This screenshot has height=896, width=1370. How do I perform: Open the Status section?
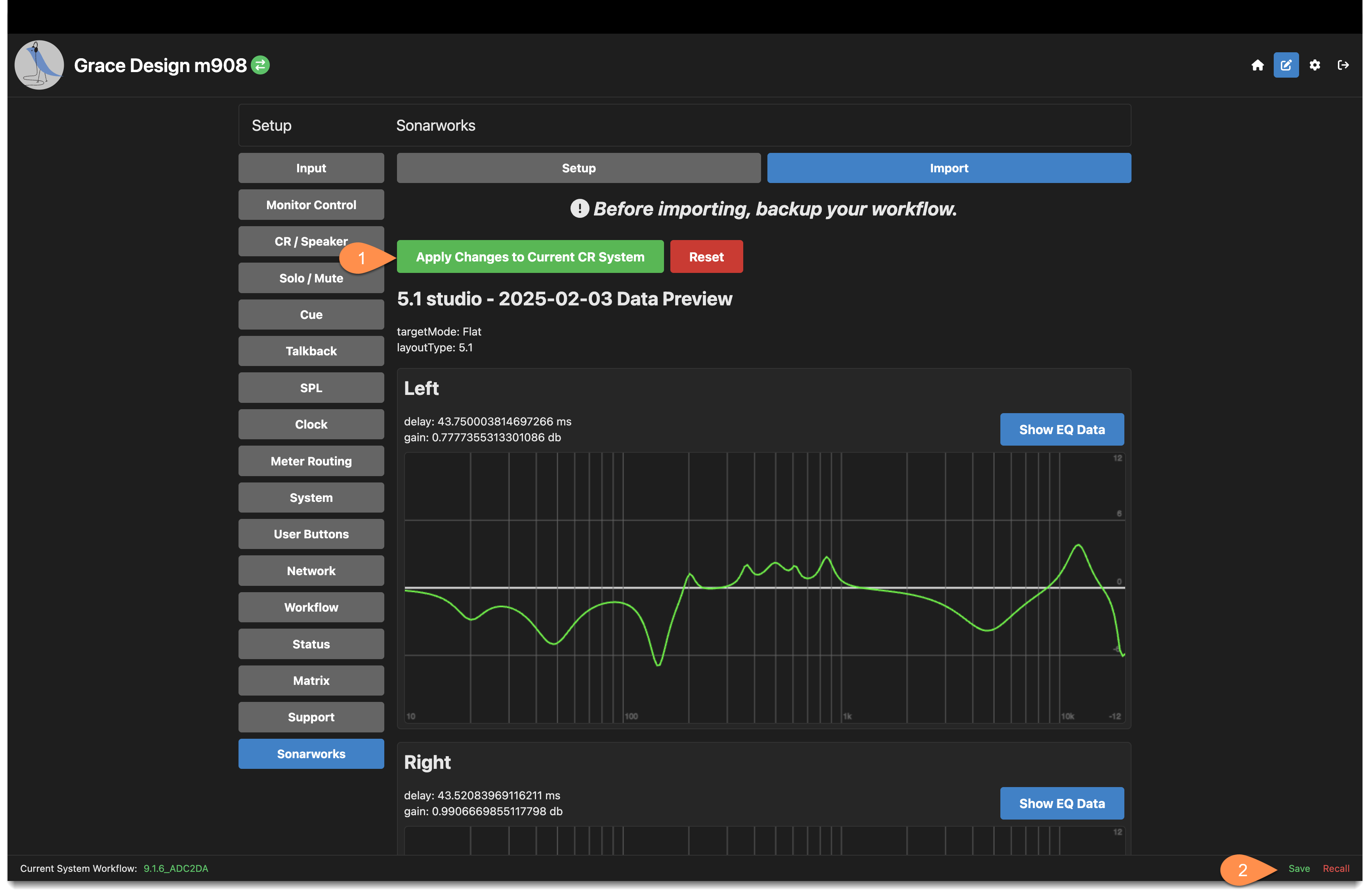(311, 644)
